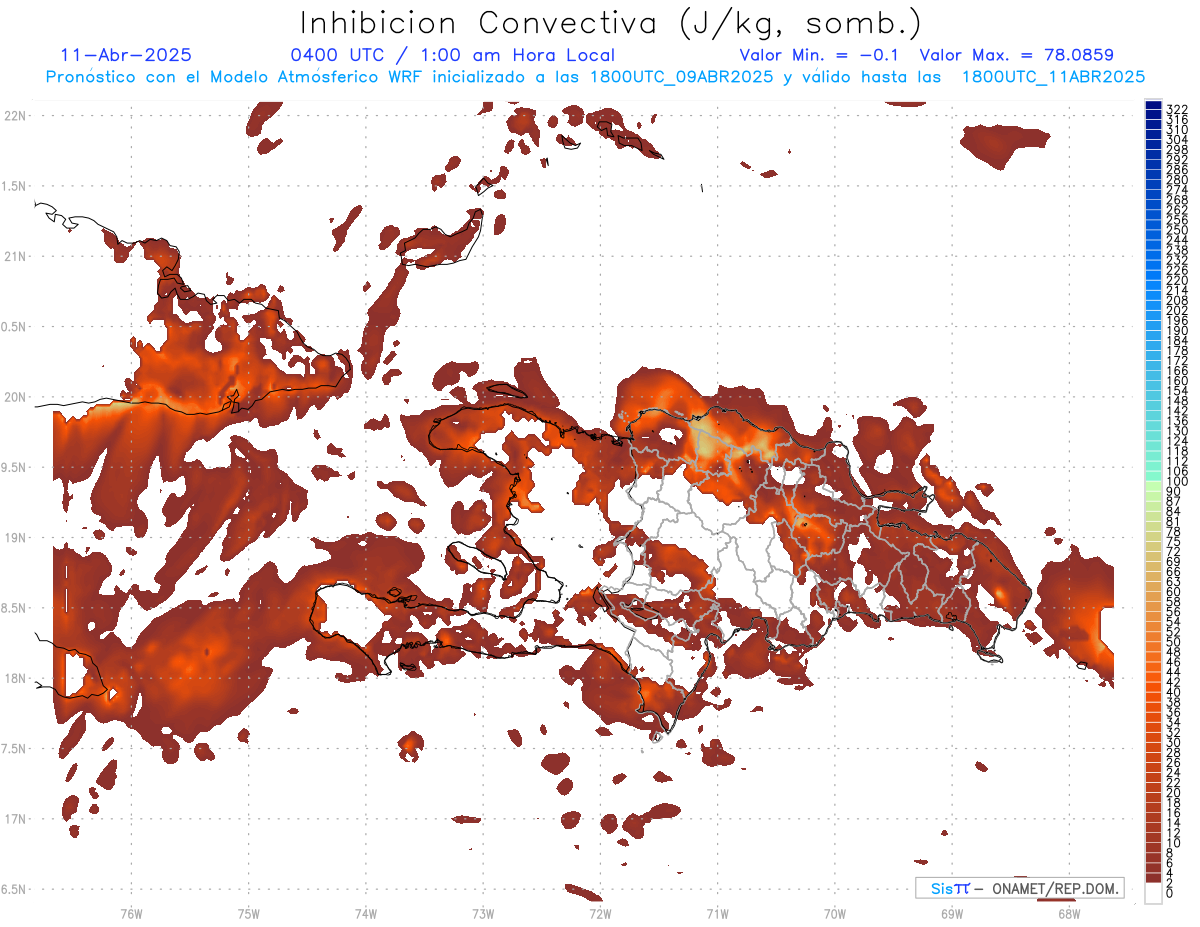Click the '7.5N' latitude label
This screenshot has height=927, width=1200.
(14, 749)
